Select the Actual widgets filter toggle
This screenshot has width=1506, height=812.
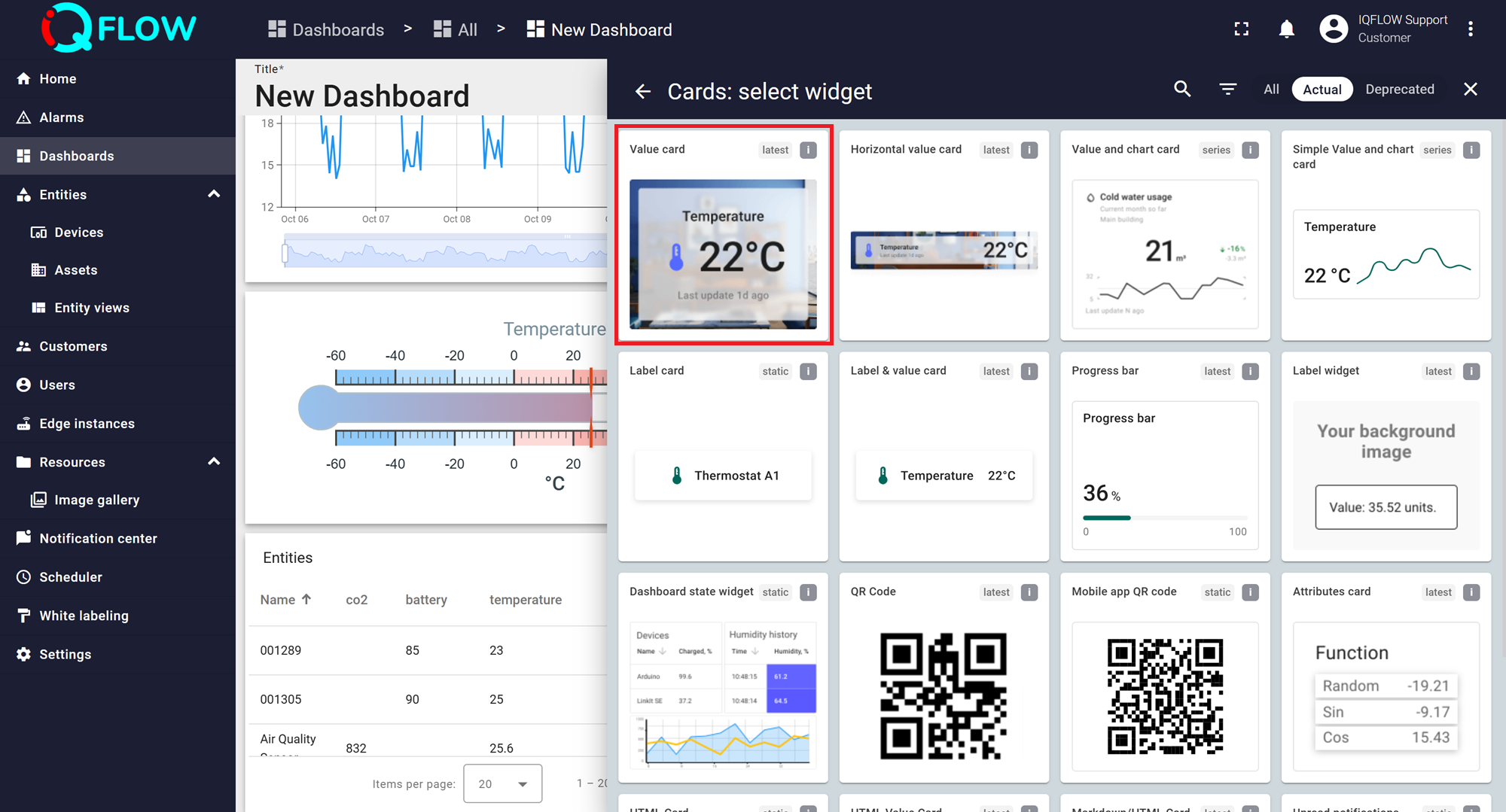pos(1322,90)
